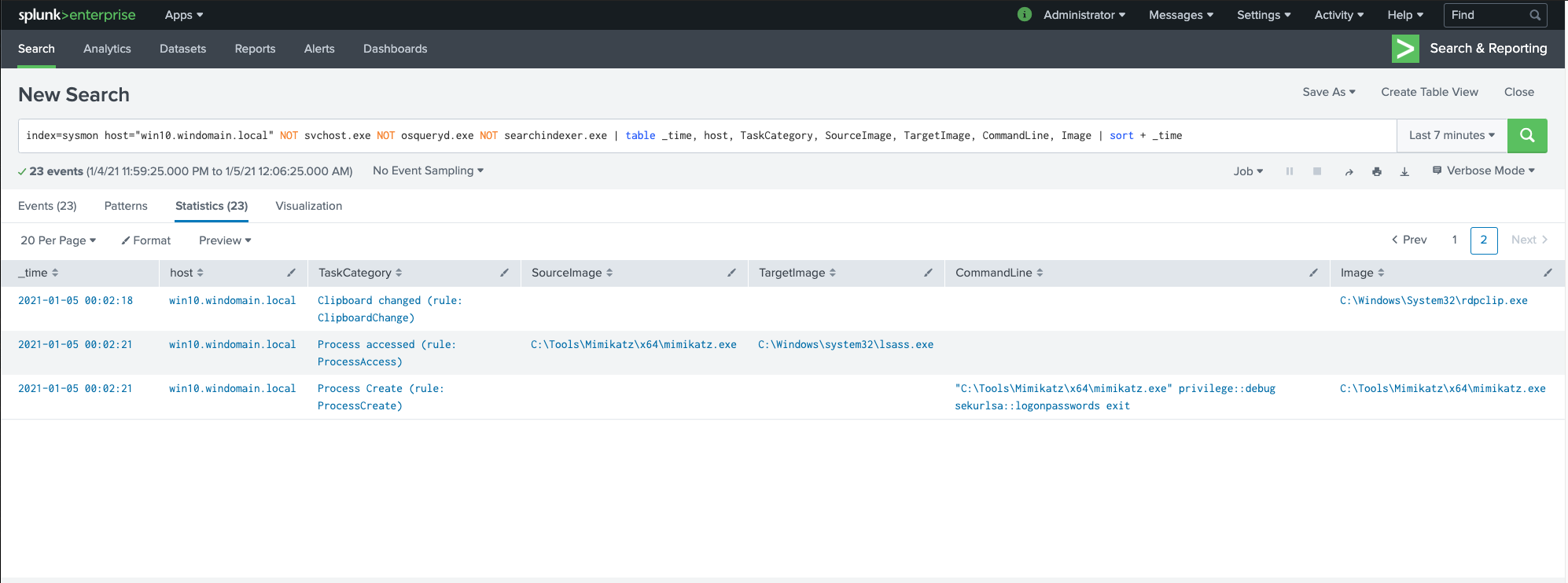Go to the Prev results page

pyautogui.click(x=1409, y=240)
